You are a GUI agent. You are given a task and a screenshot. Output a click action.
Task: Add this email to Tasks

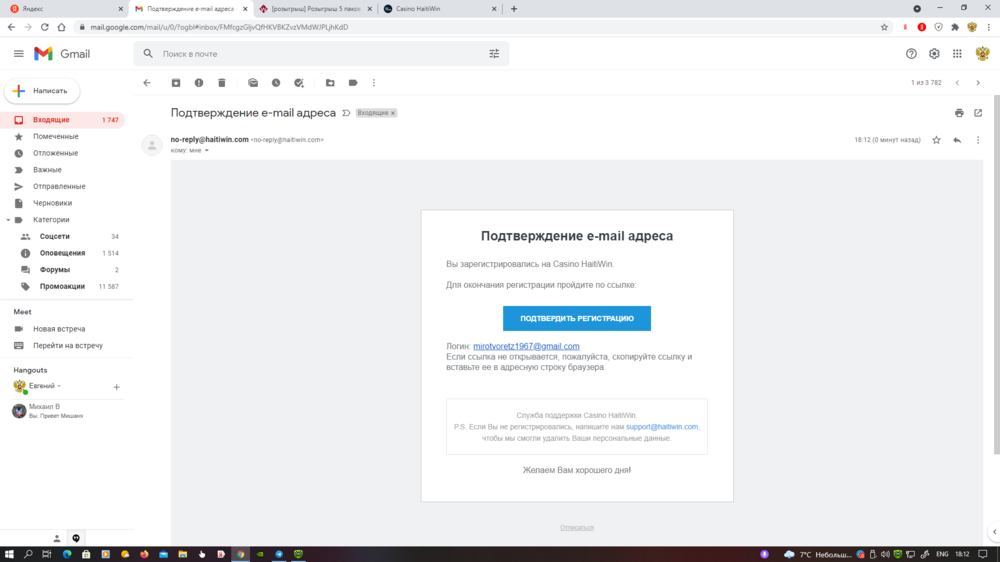299,83
